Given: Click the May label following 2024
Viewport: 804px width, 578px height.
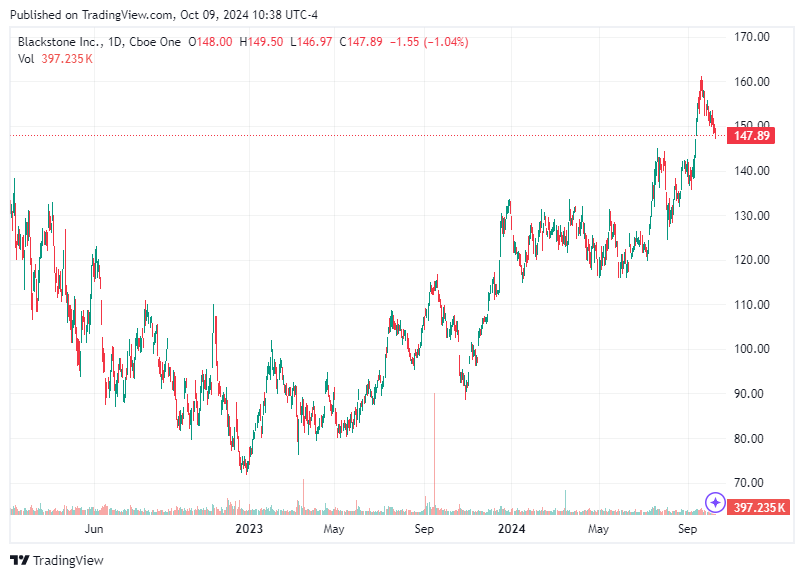Looking at the screenshot, I should tap(598, 529).
